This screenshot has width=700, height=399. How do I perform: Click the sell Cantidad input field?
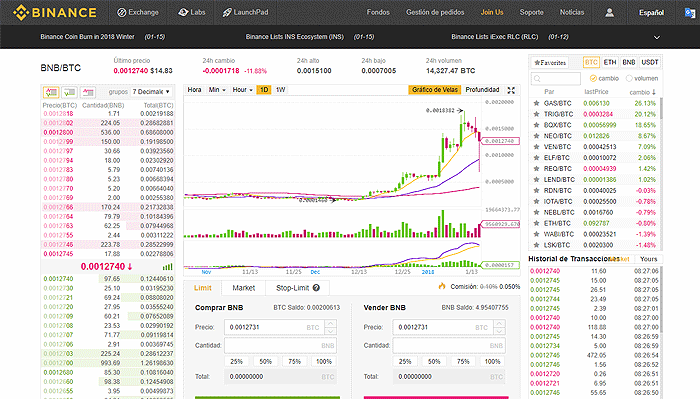tap(449, 345)
